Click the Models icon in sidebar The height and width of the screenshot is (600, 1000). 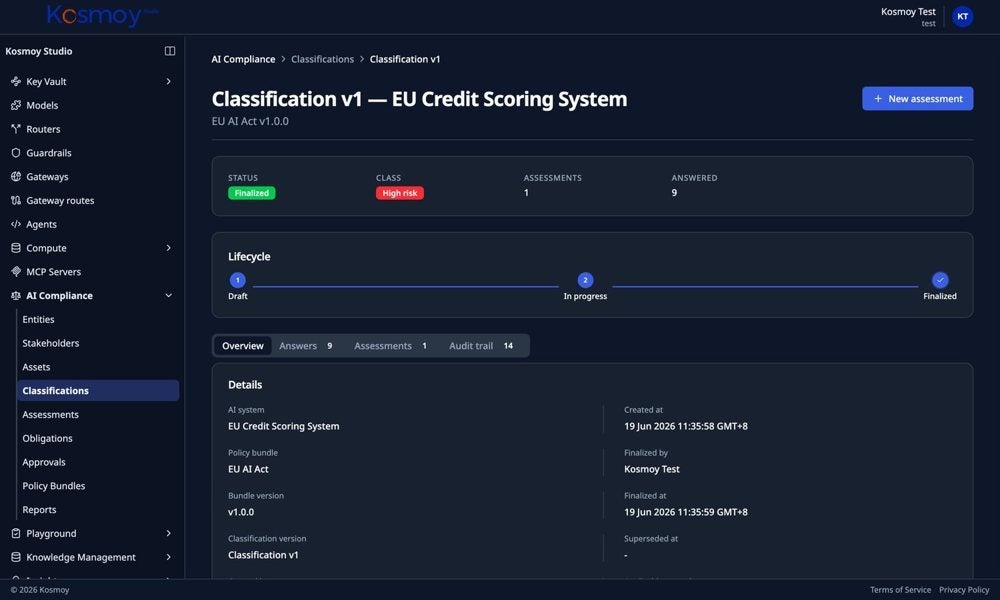point(16,105)
